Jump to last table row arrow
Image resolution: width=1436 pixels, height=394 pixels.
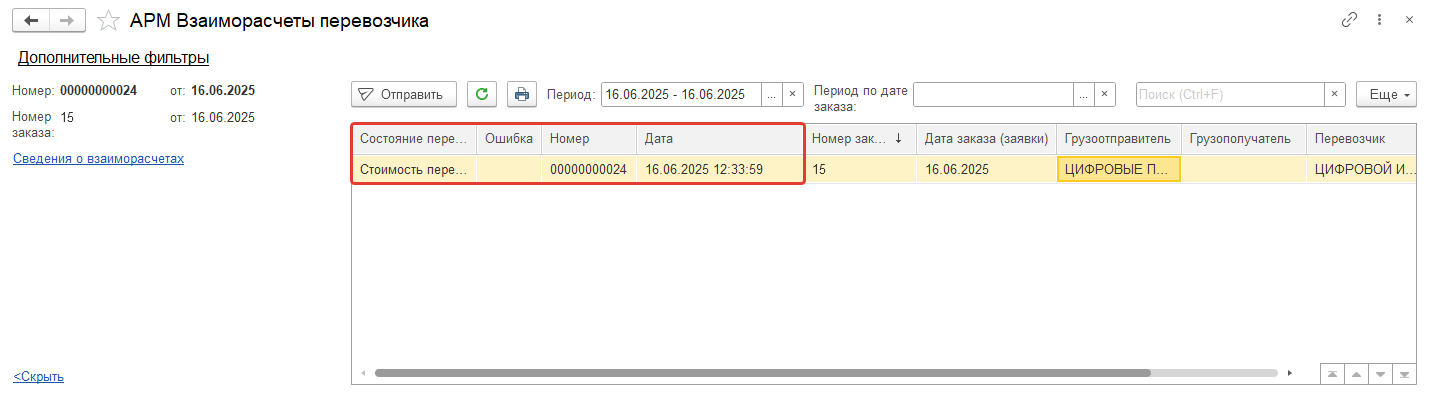point(1405,374)
